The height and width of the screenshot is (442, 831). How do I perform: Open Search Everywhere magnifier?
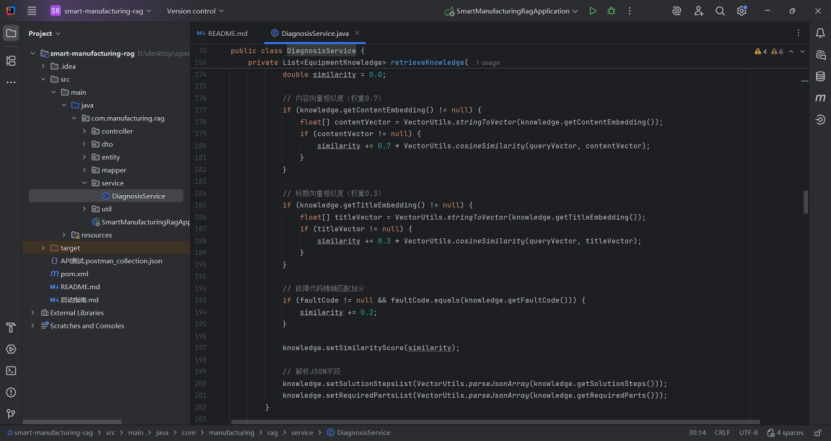720,11
